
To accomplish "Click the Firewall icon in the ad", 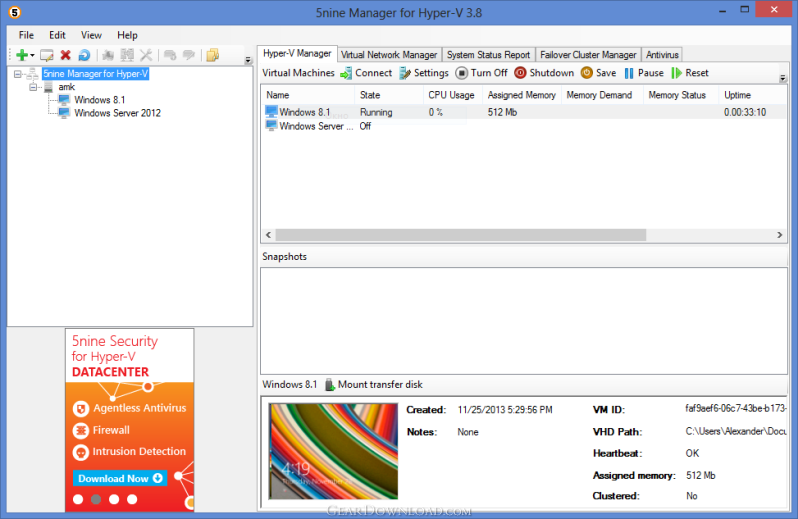I will 80,430.
